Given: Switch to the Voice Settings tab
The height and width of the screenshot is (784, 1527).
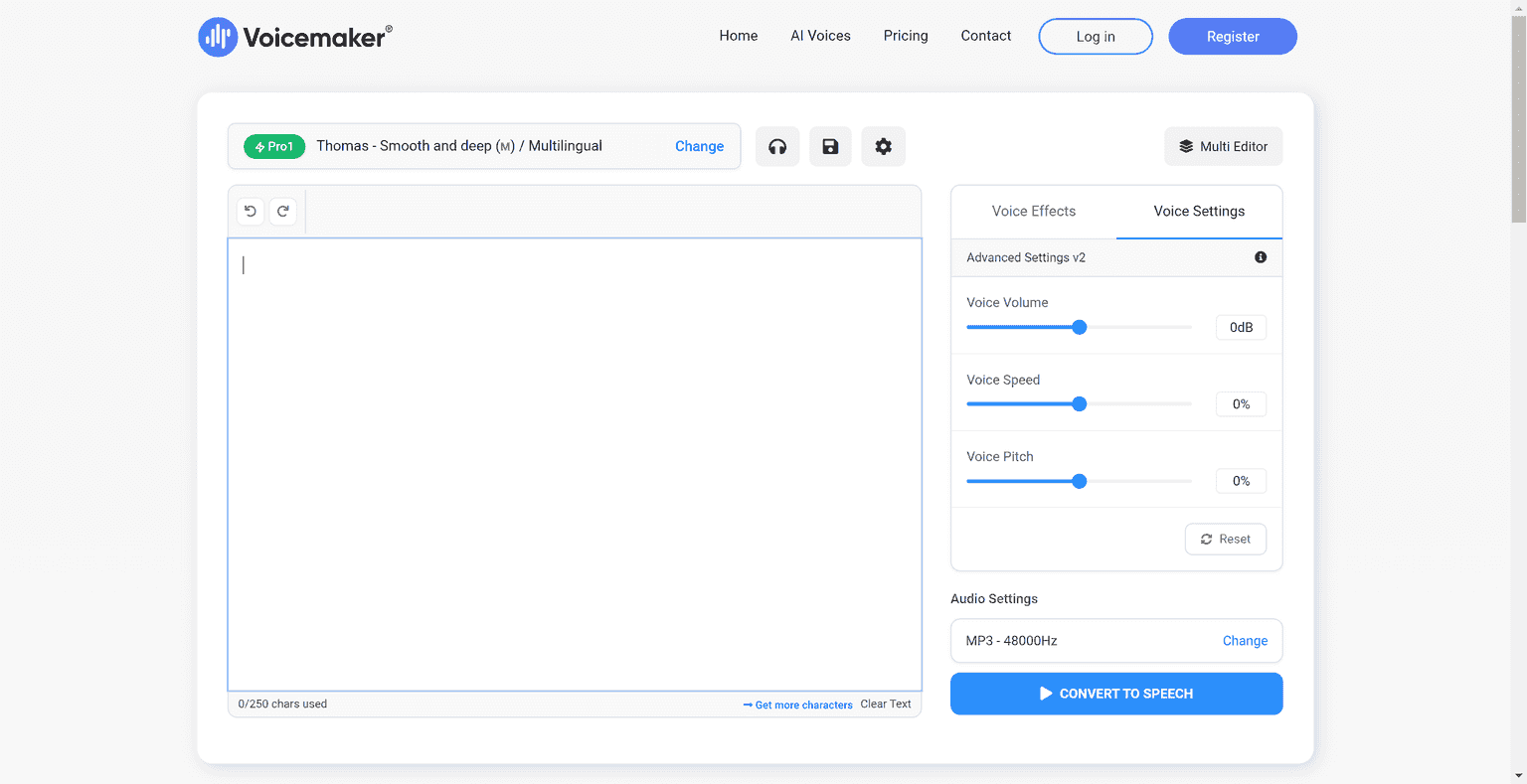Looking at the screenshot, I should (1199, 211).
